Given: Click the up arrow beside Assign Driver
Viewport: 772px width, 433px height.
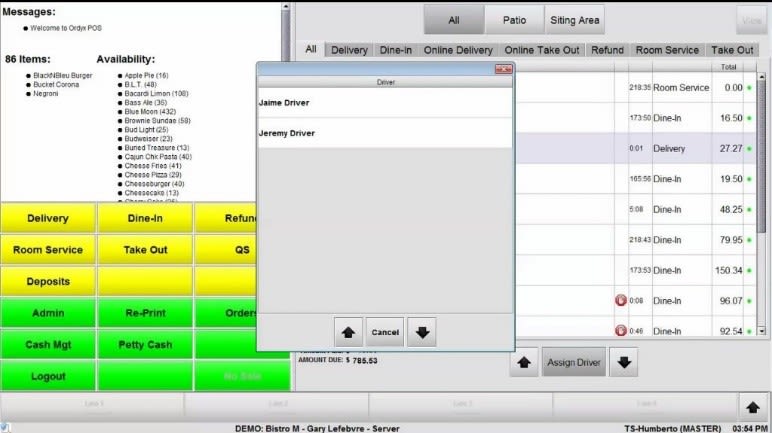Looking at the screenshot, I should 524,363.
